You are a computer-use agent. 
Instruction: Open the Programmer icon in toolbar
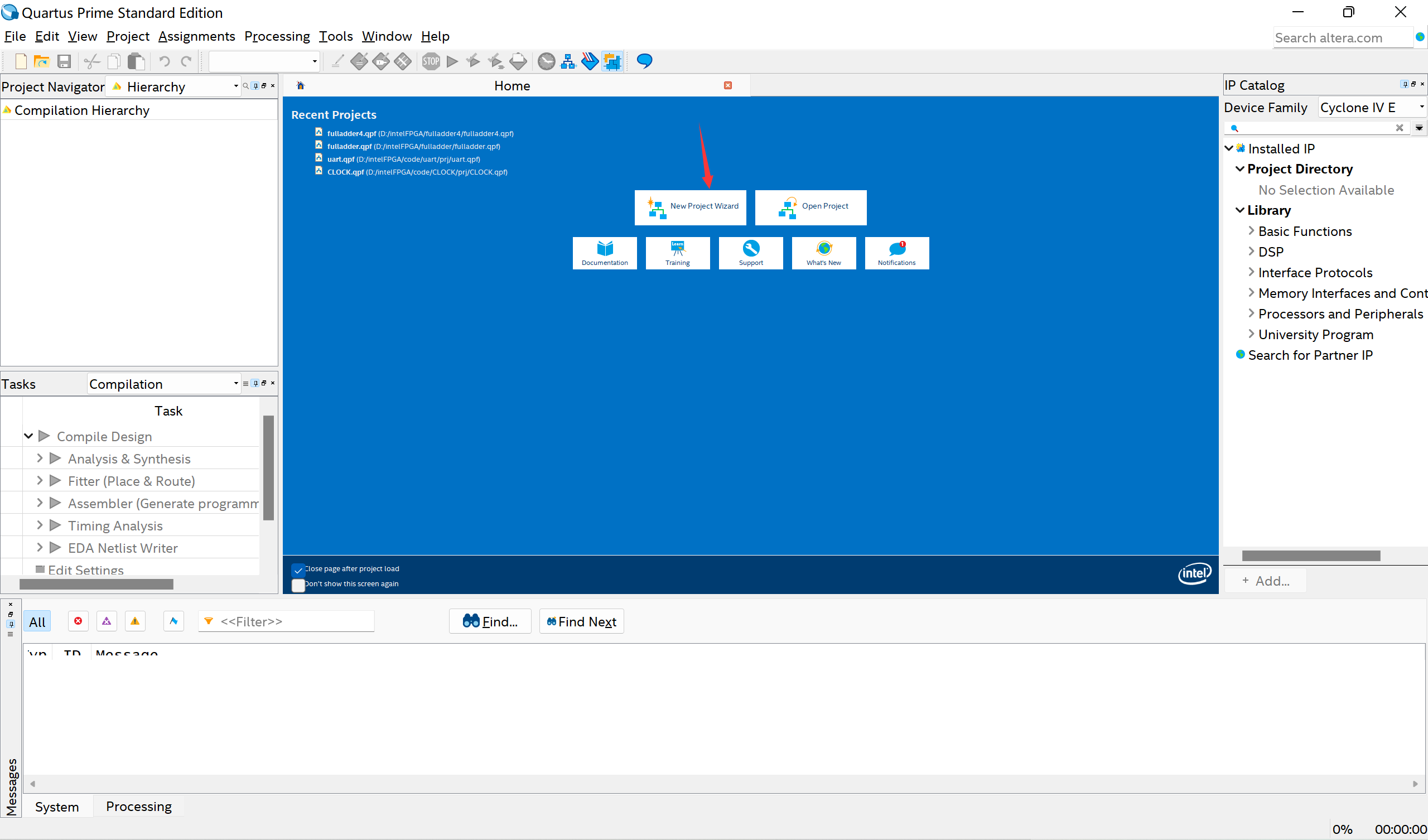pos(590,61)
